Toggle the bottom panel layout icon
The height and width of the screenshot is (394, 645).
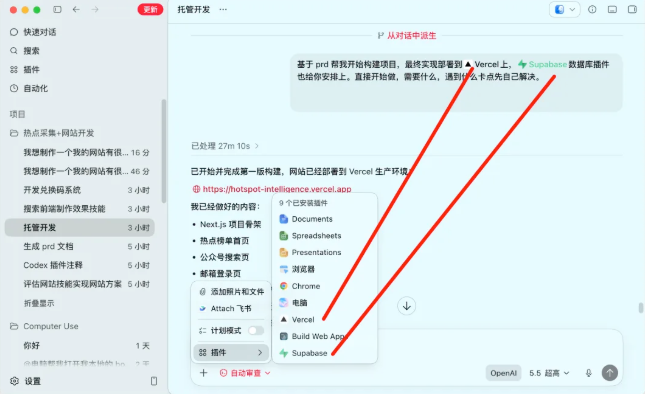point(612,9)
